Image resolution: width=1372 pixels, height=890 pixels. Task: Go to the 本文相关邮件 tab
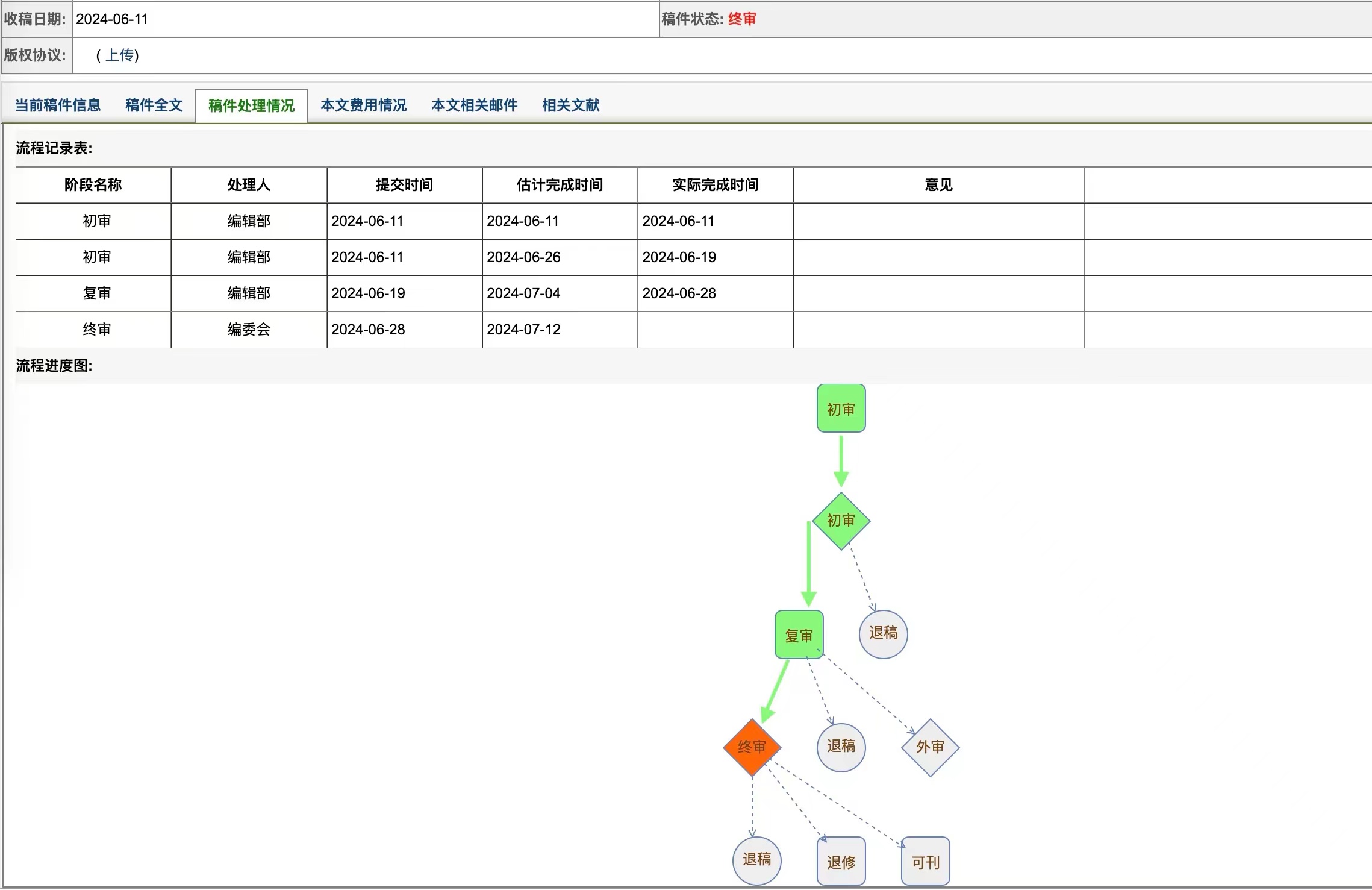pyautogui.click(x=474, y=105)
